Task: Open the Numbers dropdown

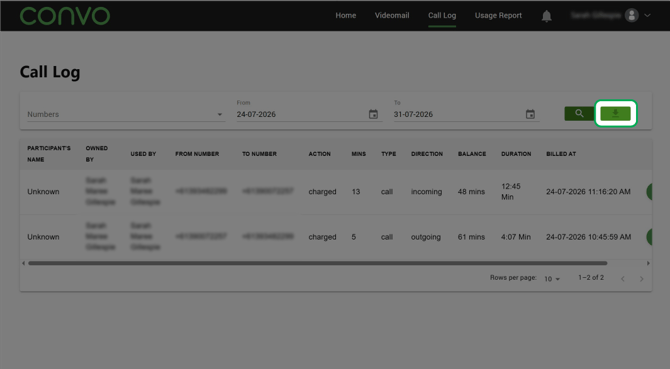Action: click(x=126, y=114)
